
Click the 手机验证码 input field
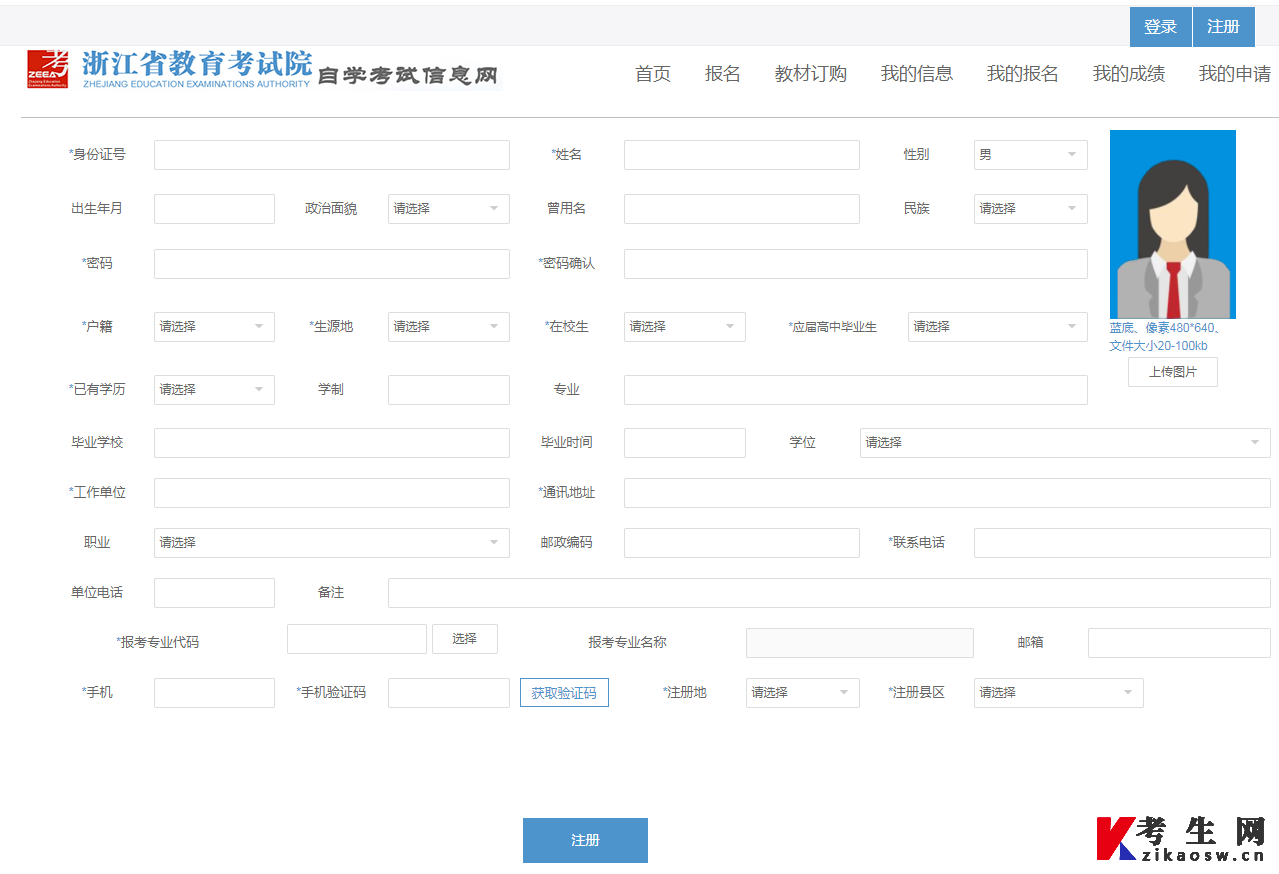point(449,693)
